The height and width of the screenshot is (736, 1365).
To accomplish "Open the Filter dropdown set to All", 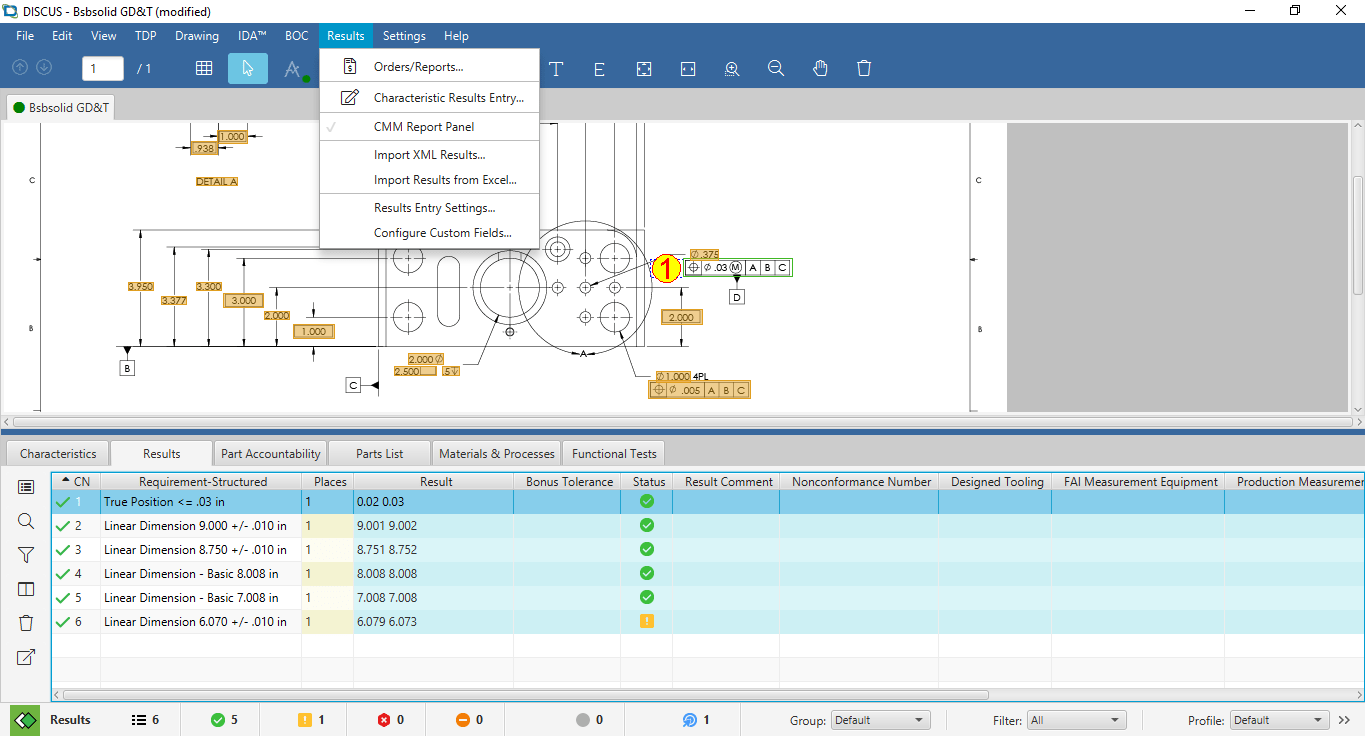I will coord(1077,720).
